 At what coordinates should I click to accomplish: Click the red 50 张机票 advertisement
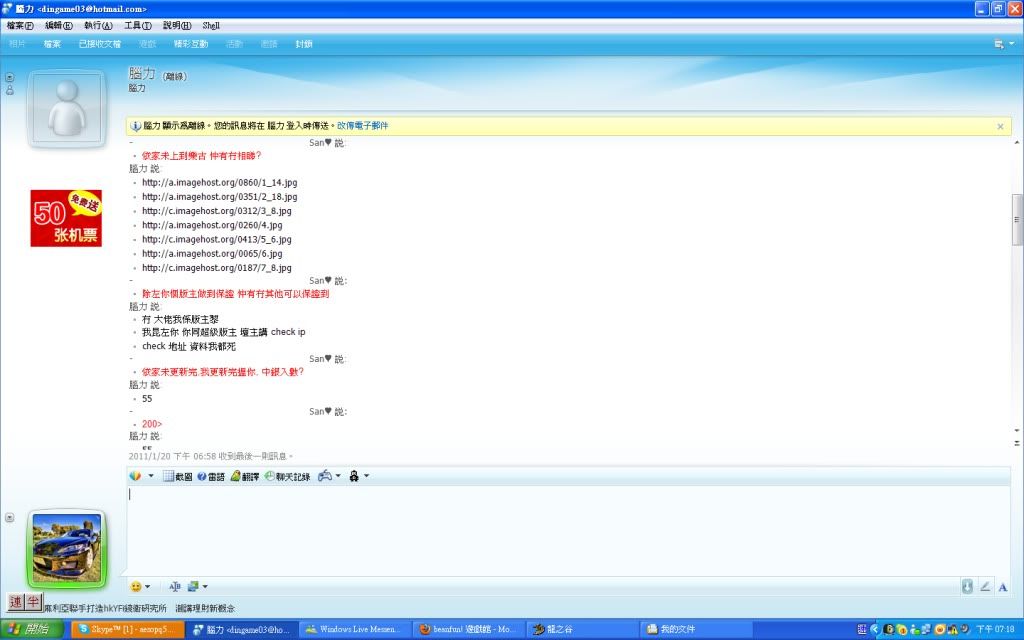[x=66, y=218]
